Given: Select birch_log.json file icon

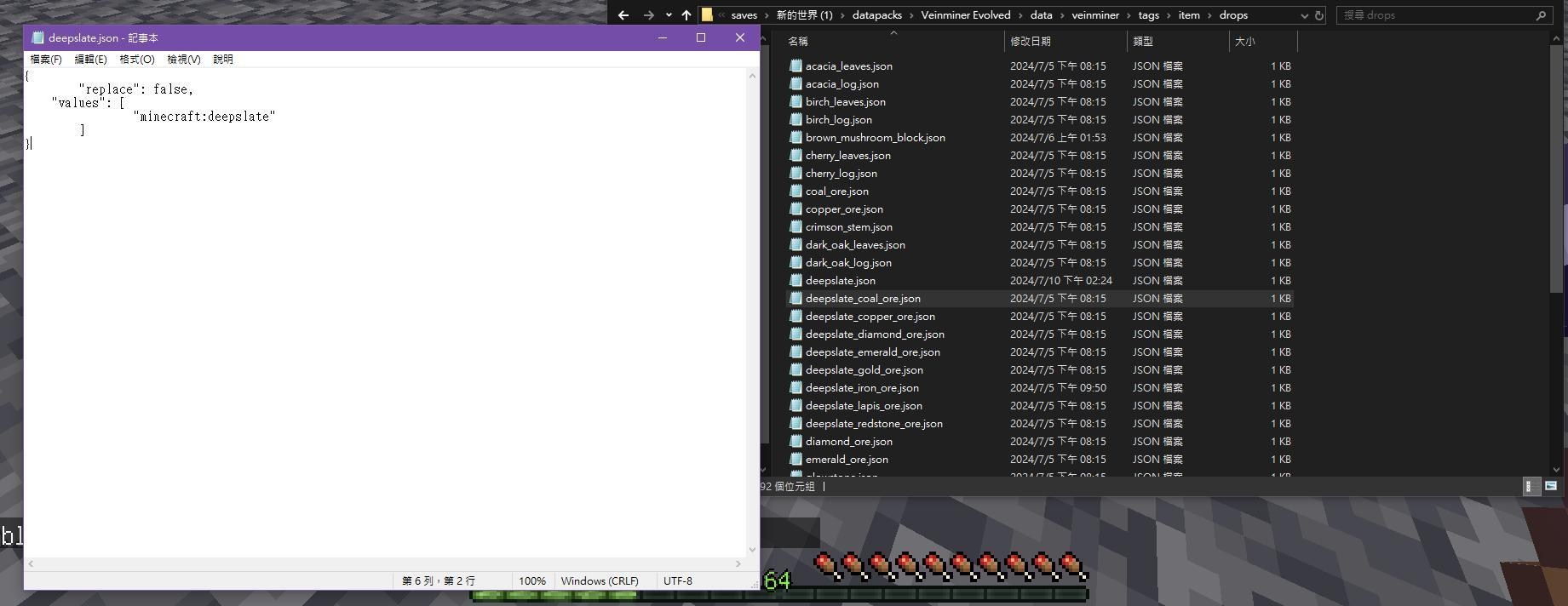Looking at the screenshot, I should [x=795, y=119].
